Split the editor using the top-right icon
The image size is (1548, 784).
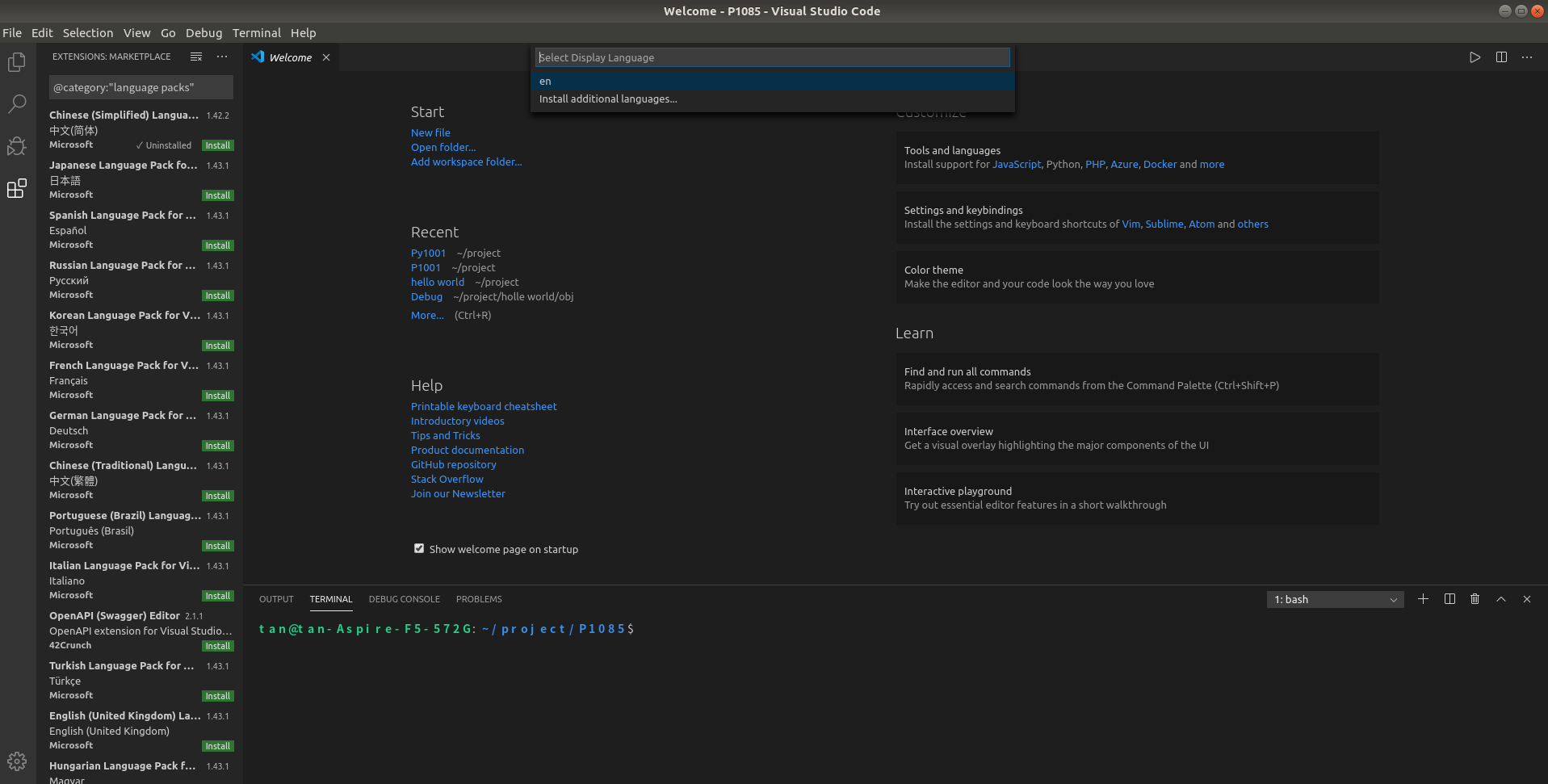coord(1500,57)
